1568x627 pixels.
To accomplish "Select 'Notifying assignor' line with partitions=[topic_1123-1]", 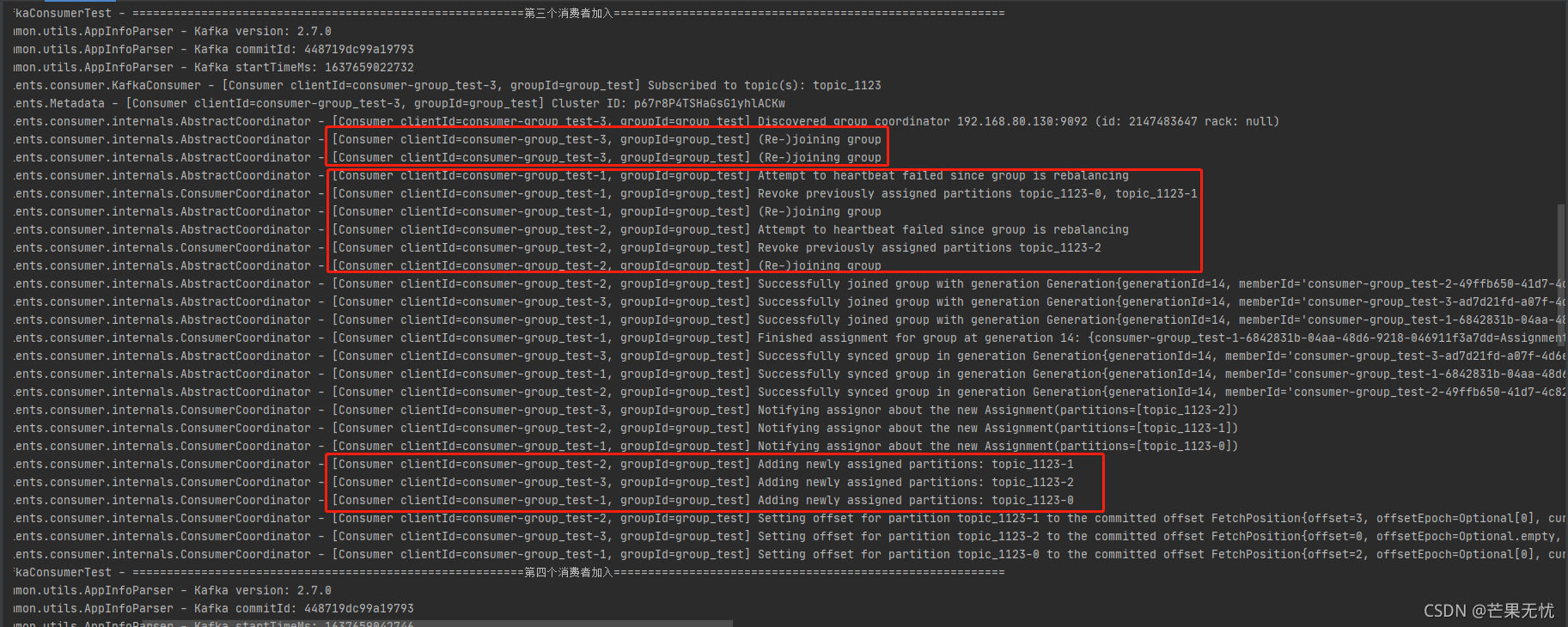I will tap(625, 428).
